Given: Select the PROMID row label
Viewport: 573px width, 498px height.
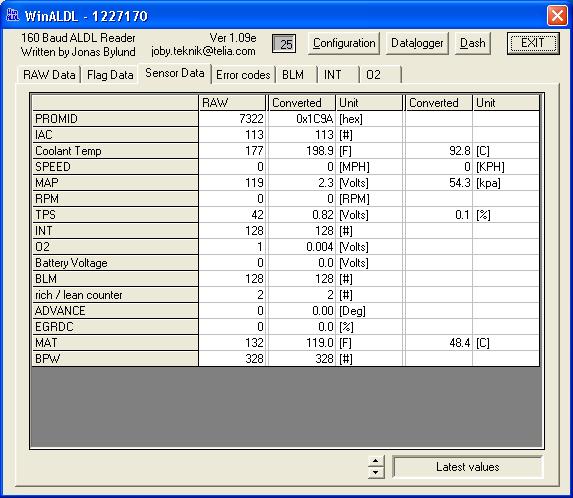Looking at the screenshot, I should point(115,119).
